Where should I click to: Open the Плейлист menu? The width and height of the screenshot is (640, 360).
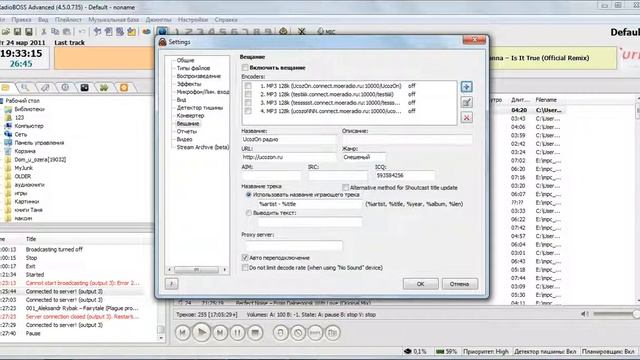[x=68, y=20]
